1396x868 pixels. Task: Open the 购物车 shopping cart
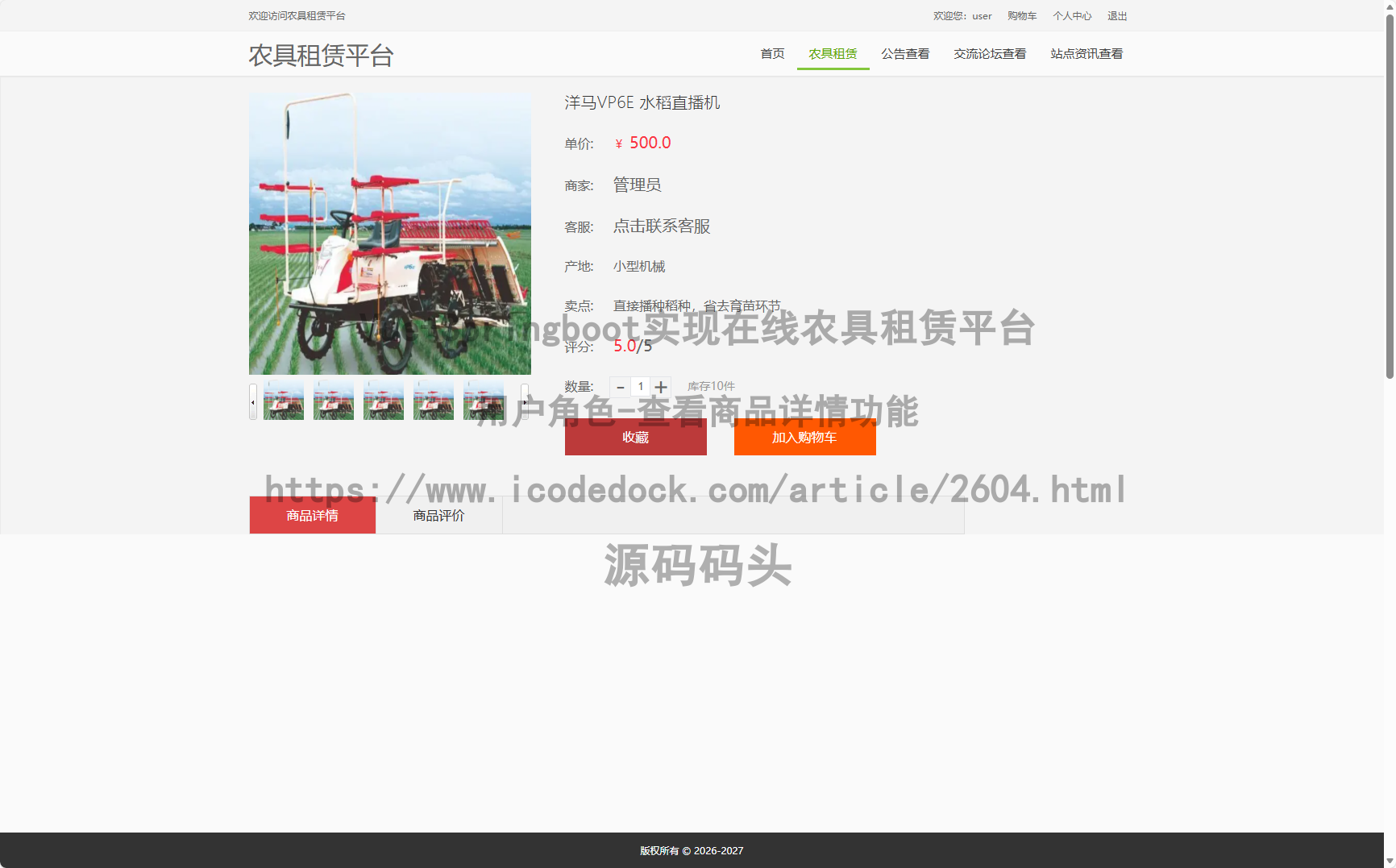[1021, 15]
